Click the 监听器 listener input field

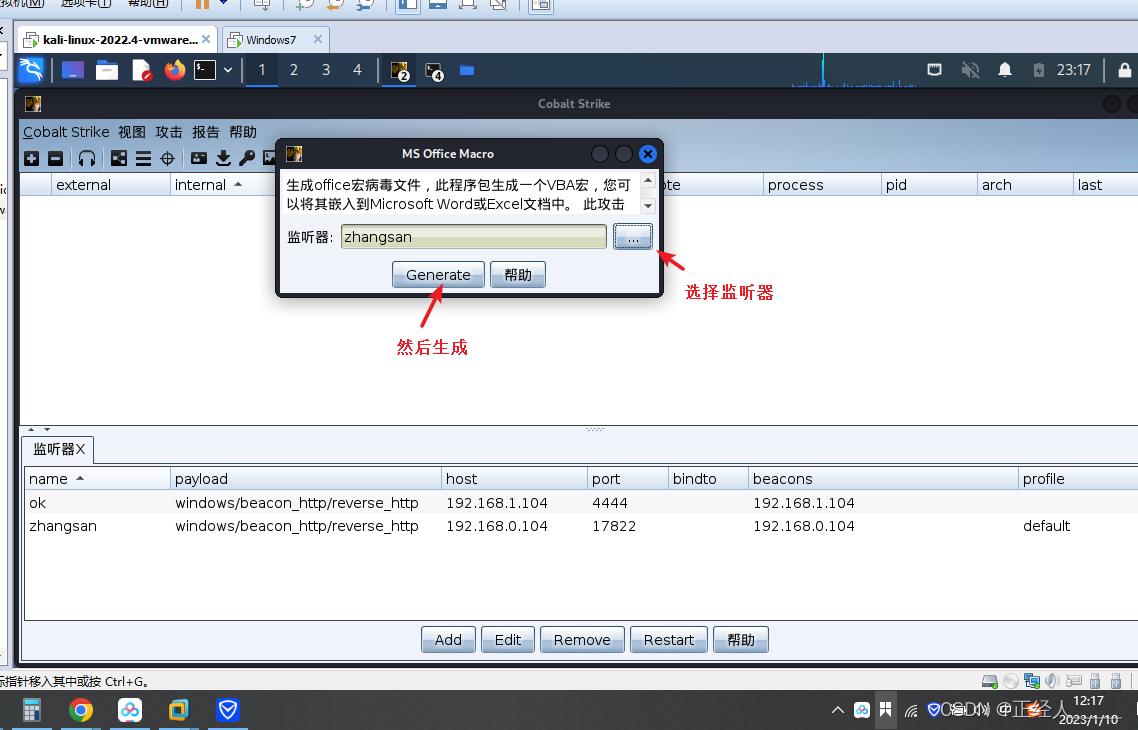pos(473,237)
